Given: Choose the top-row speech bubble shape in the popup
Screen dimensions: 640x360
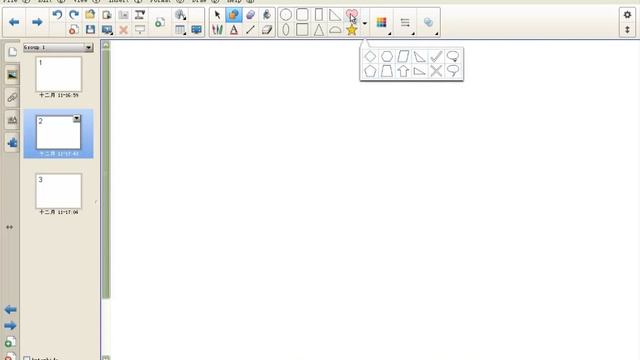Looking at the screenshot, I should point(453,56).
